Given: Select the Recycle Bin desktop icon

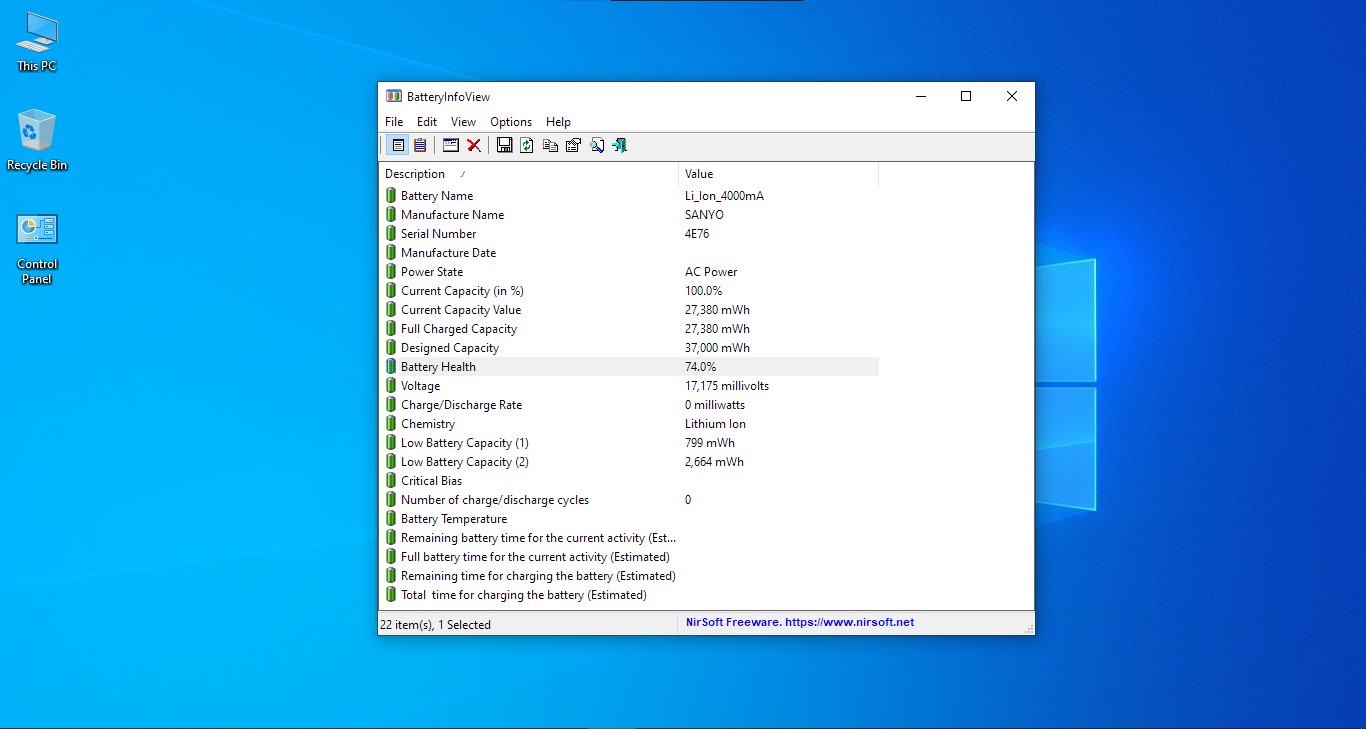Looking at the screenshot, I should pyautogui.click(x=37, y=141).
